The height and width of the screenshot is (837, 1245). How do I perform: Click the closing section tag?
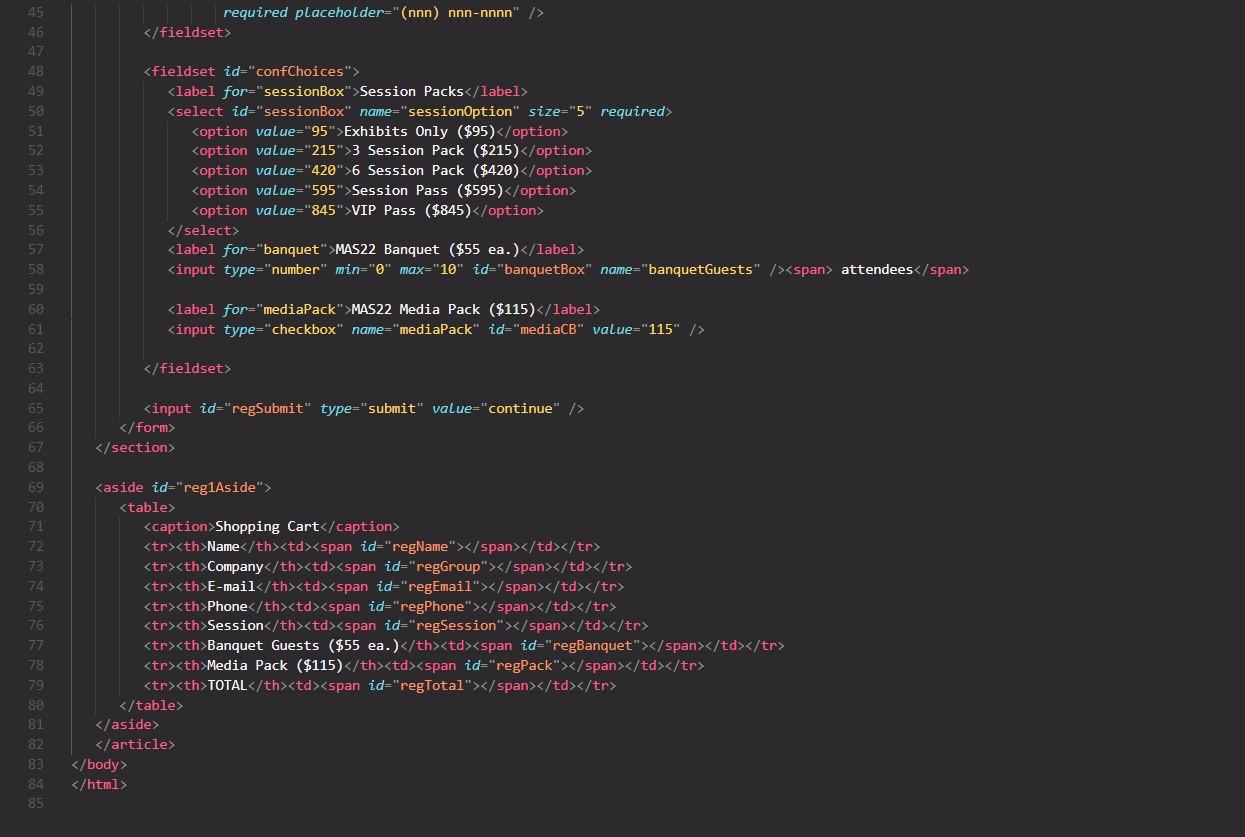point(135,447)
